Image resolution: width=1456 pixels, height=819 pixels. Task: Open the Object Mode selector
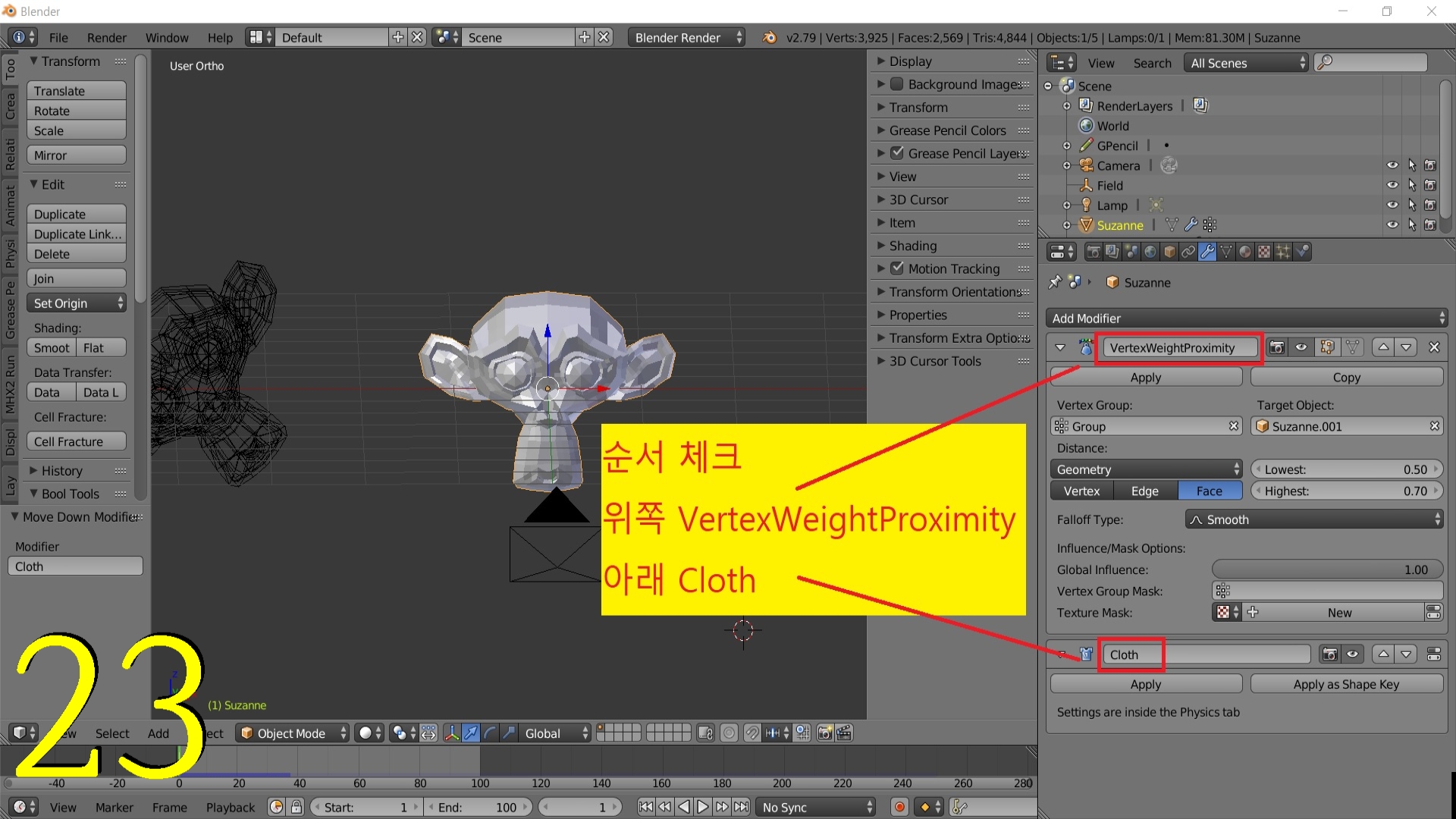click(292, 733)
